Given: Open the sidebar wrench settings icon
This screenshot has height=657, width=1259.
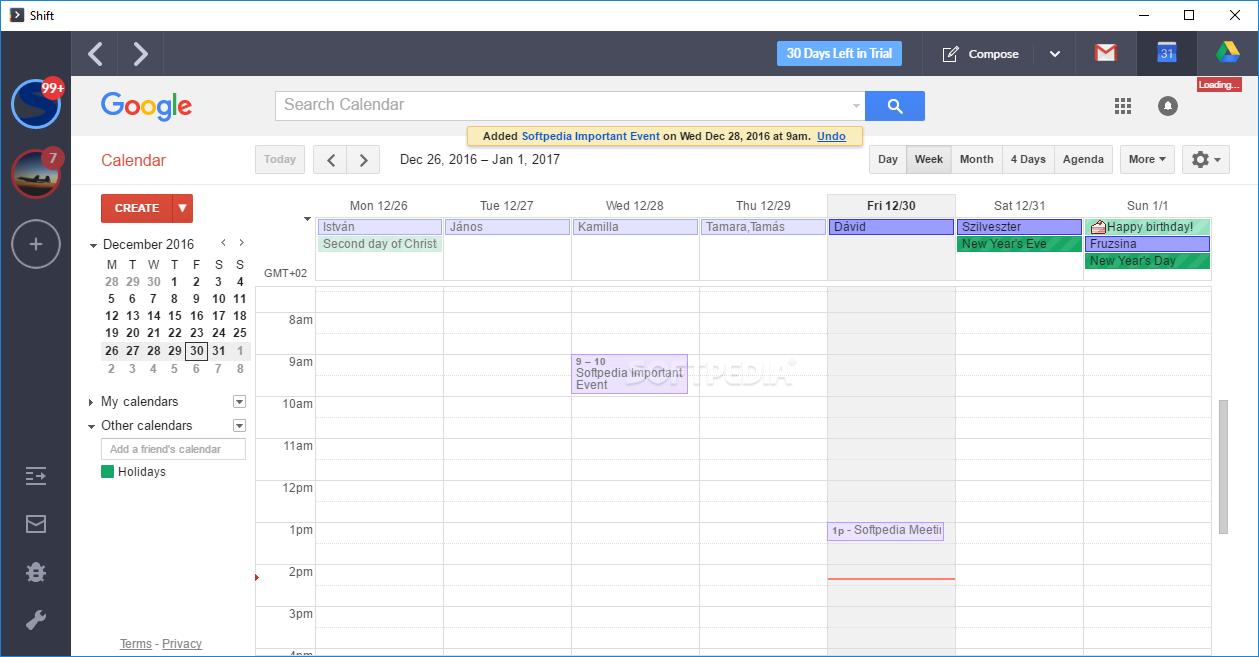Looking at the screenshot, I should (36, 620).
